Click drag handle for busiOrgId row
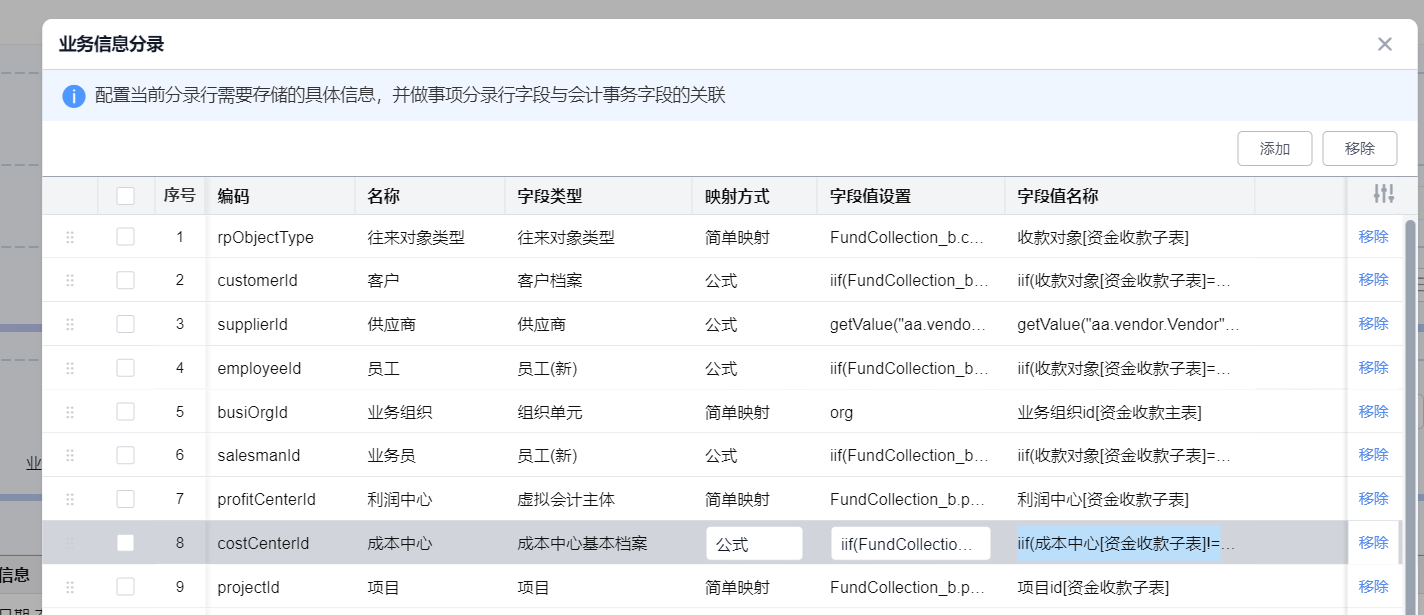The height and width of the screenshot is (615, 1424). click(x=70, y=412)
